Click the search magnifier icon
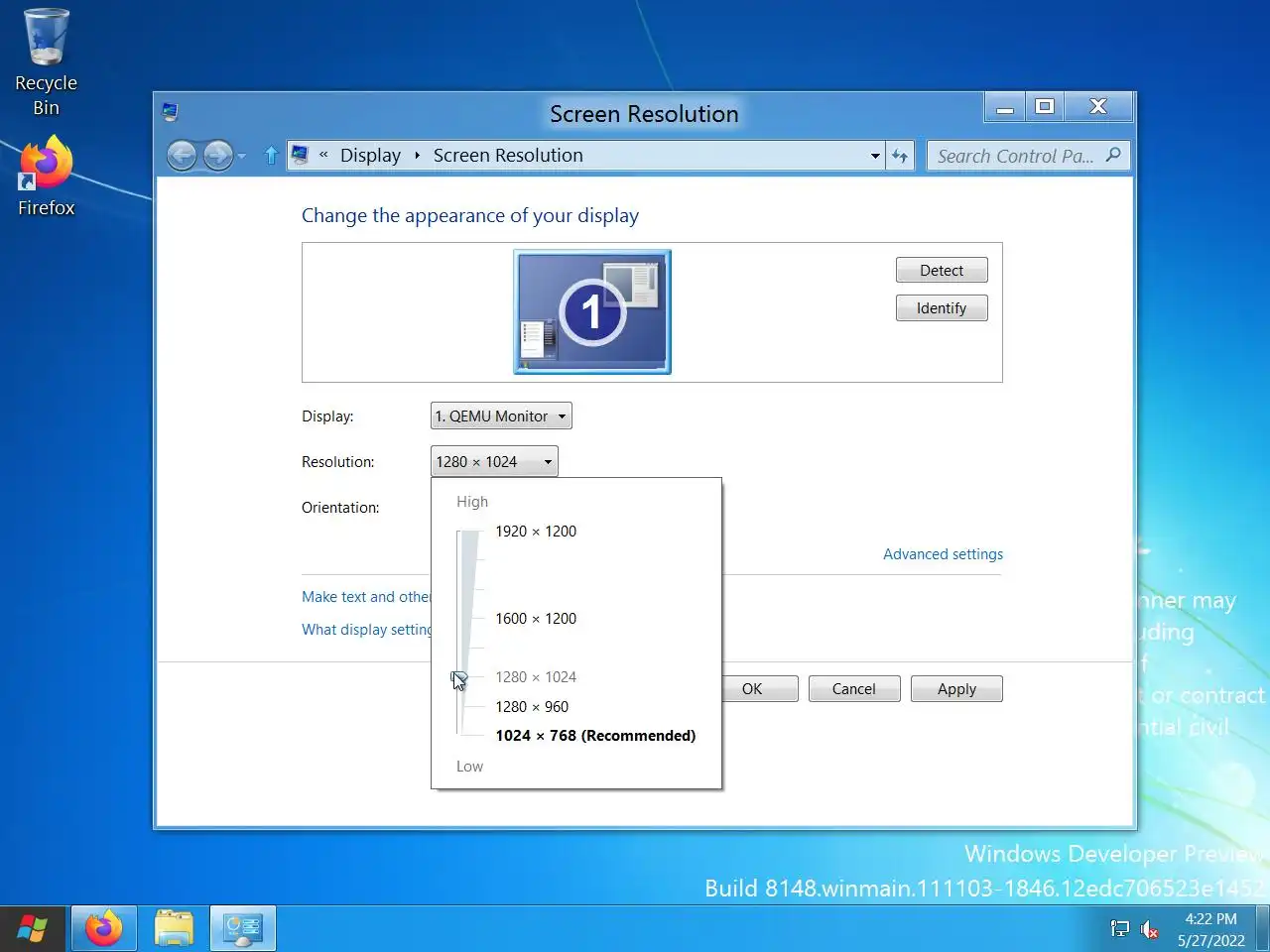Screen dimensions: 1270x952 click(1113, 155)
